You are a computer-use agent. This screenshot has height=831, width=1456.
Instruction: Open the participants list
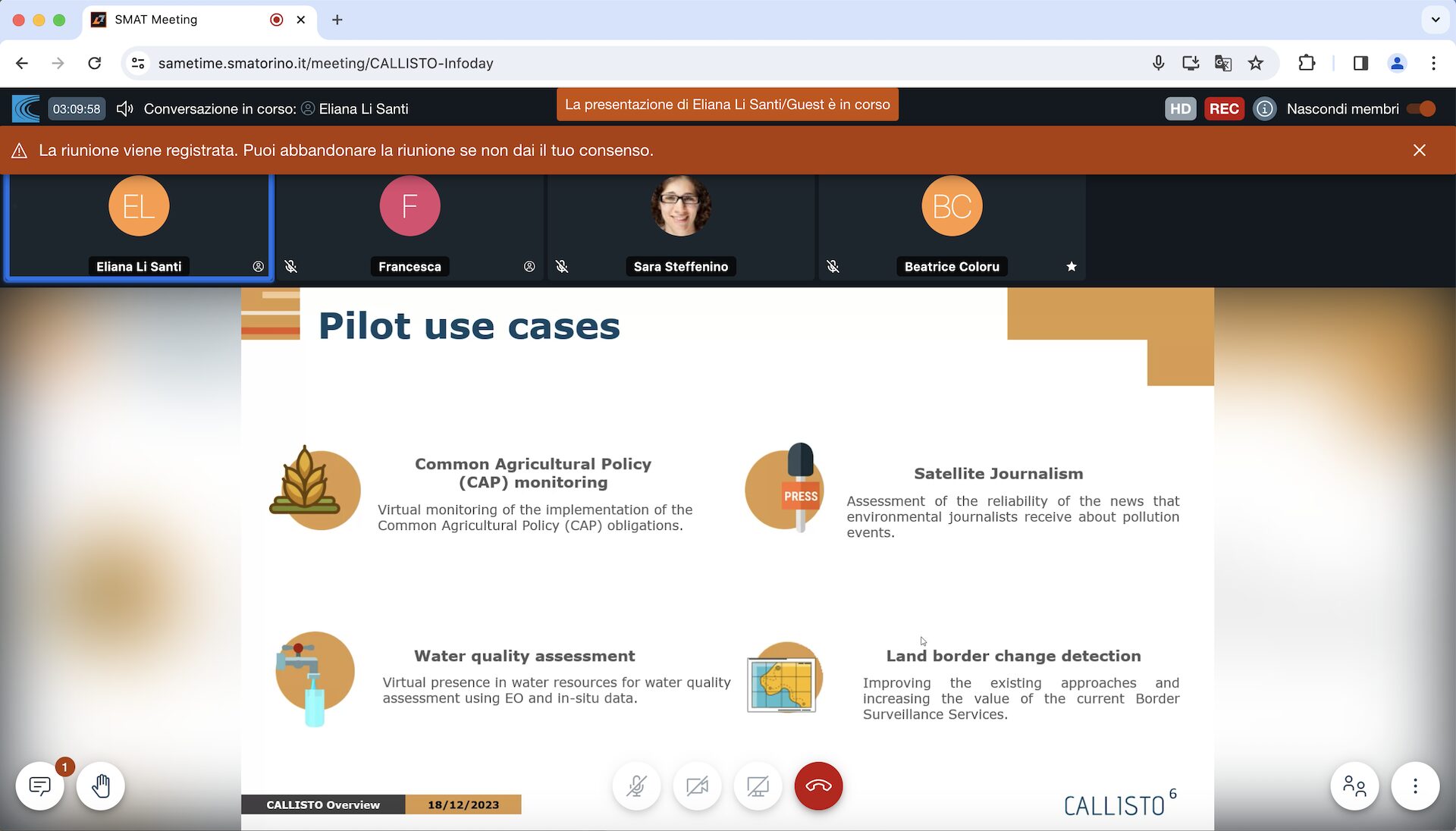[x=1354, y=786]
